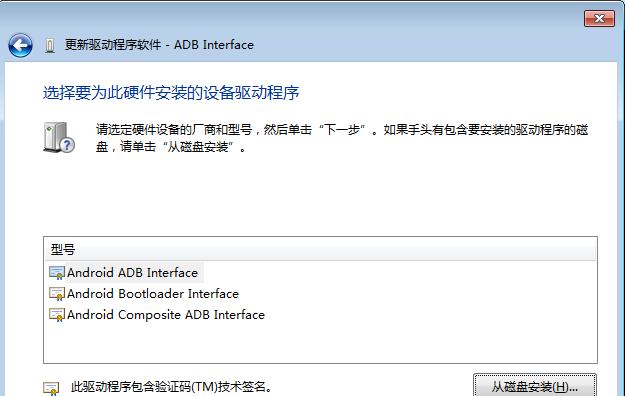Click the empty area below the model list items
The width and height of the screenshot is (625, 396).
320,343
